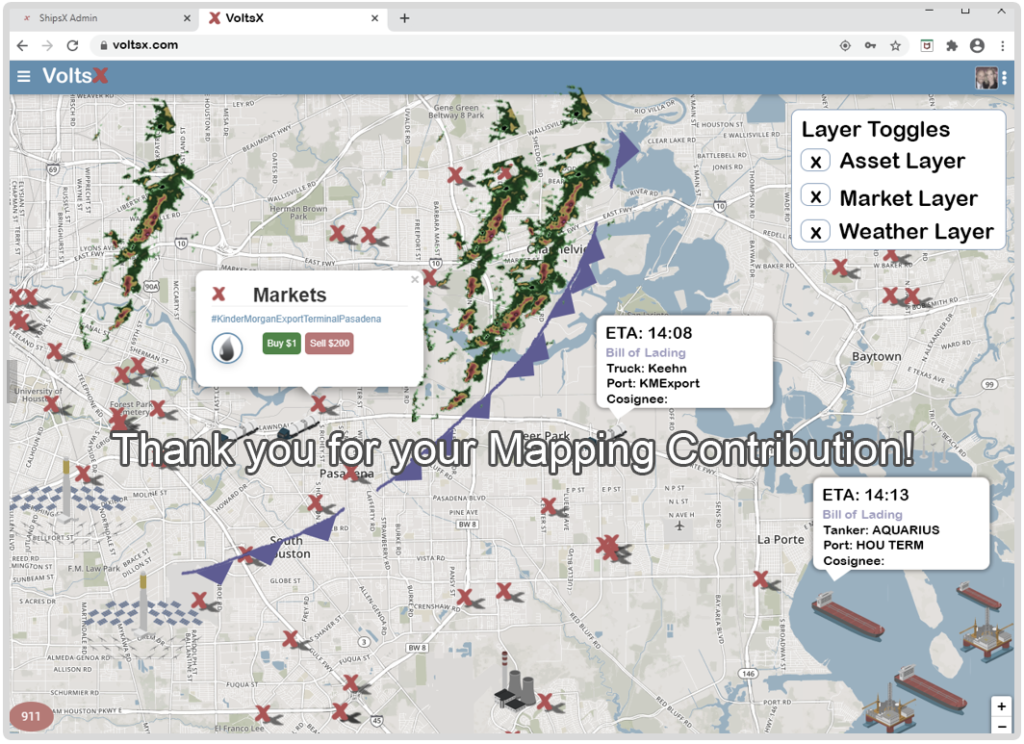Open the browser profile account icon
The height and width of the screenshot is (744, 1024).
coord(977,45)
